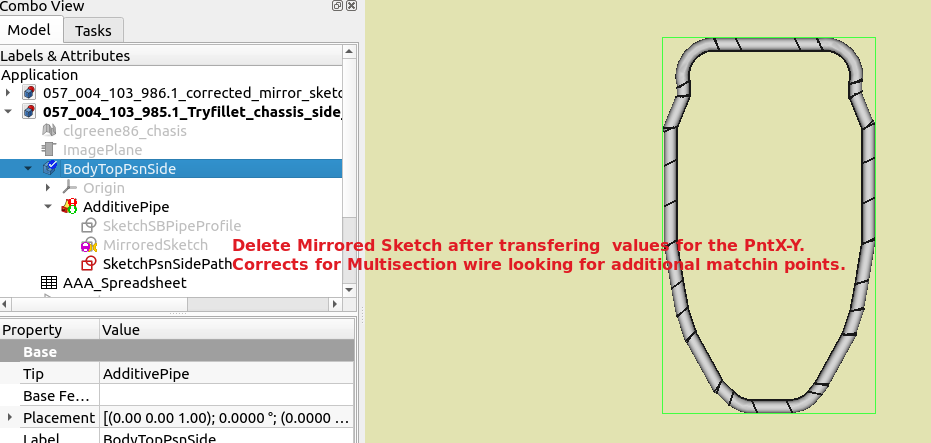
Task: Click the AdditivePipe feature icon
Action: pyautogui.click(x=70, y=207)
